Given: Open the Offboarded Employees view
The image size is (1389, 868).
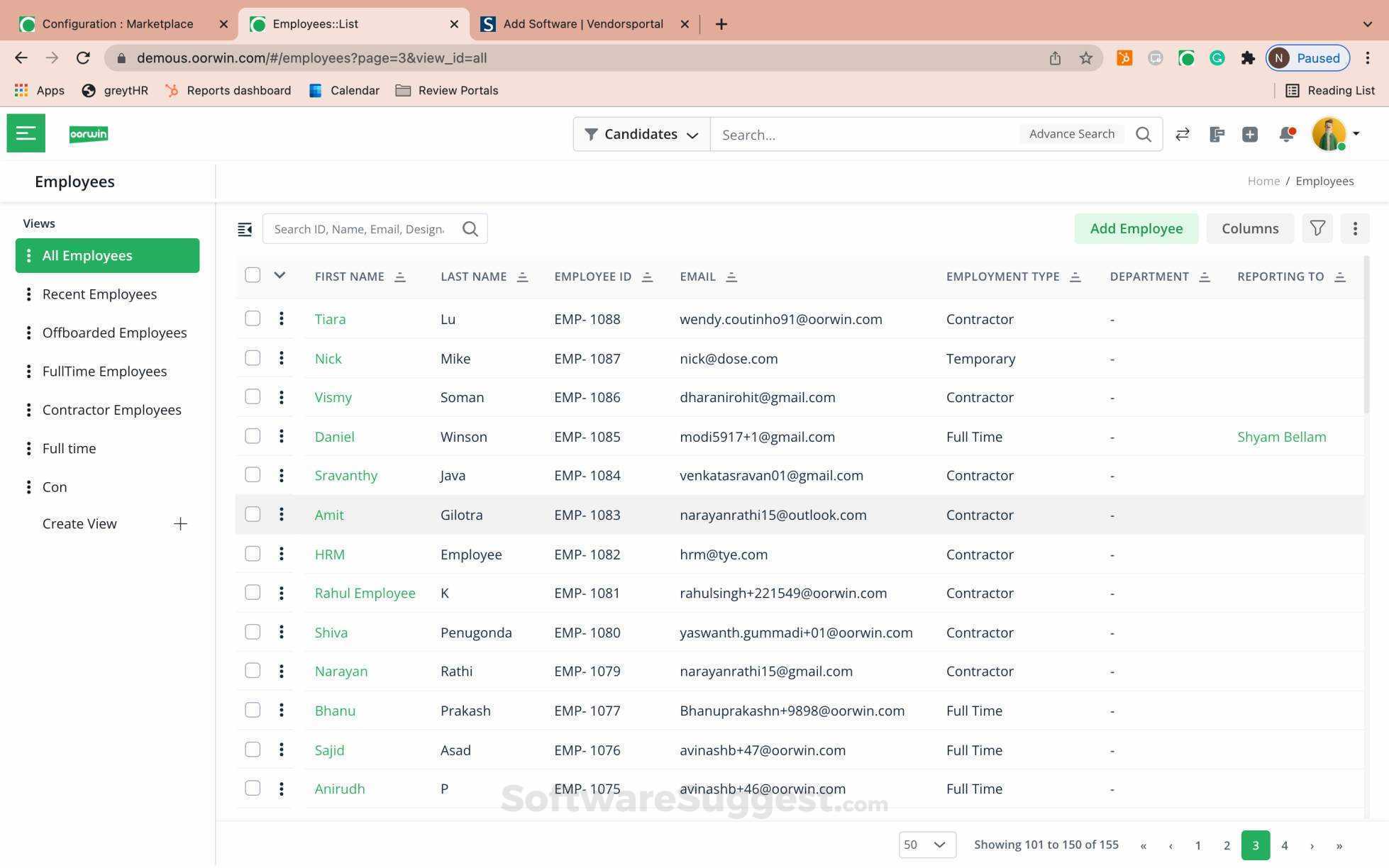Looking at the screenshot, I should pos(114,333).
